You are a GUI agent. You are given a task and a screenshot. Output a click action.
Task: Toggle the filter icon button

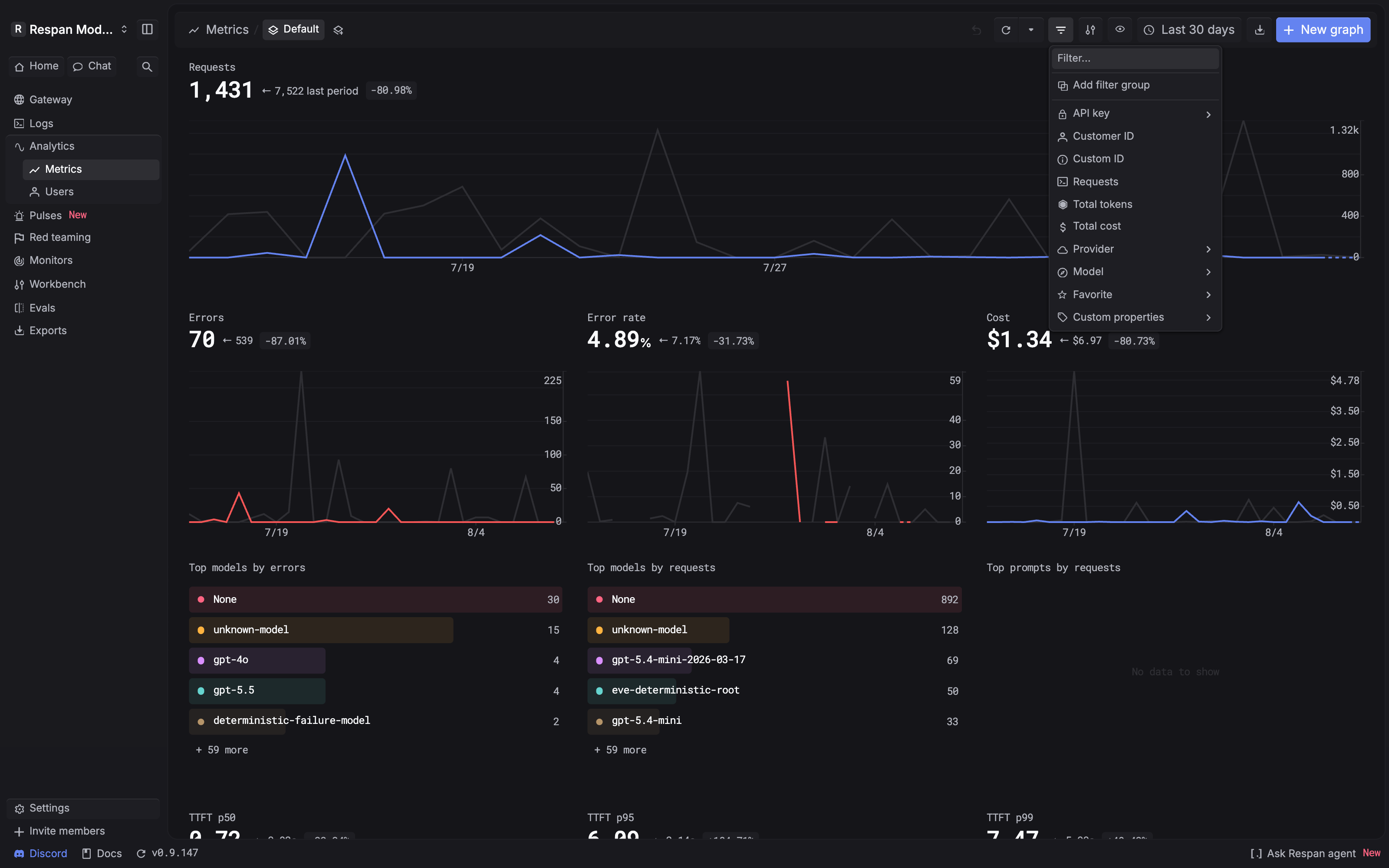click(x=1060, y=30)
